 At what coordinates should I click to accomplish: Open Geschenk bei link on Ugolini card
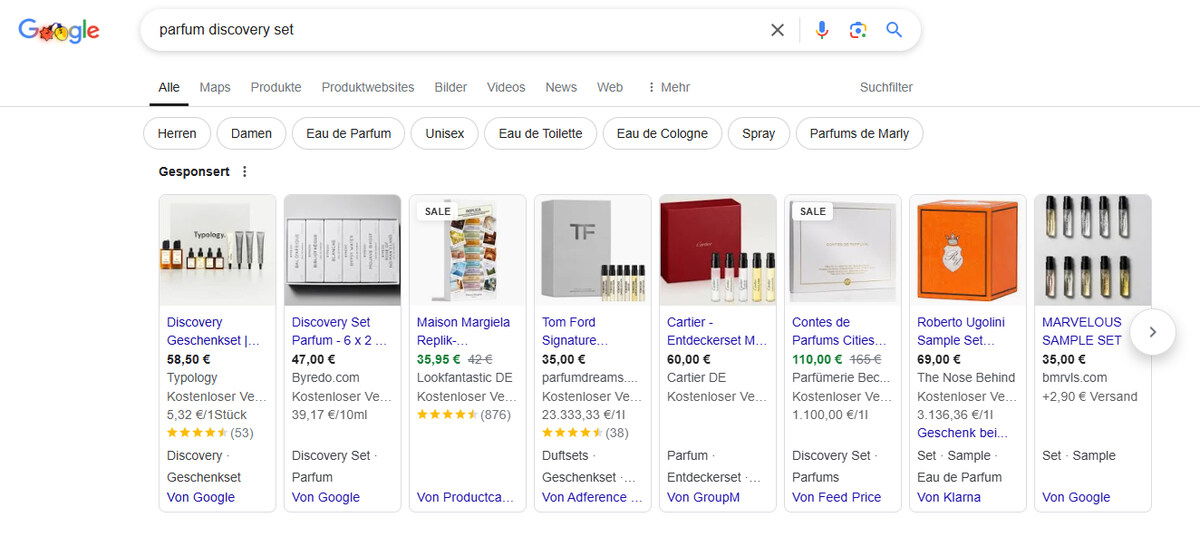[x=962, y=433]
